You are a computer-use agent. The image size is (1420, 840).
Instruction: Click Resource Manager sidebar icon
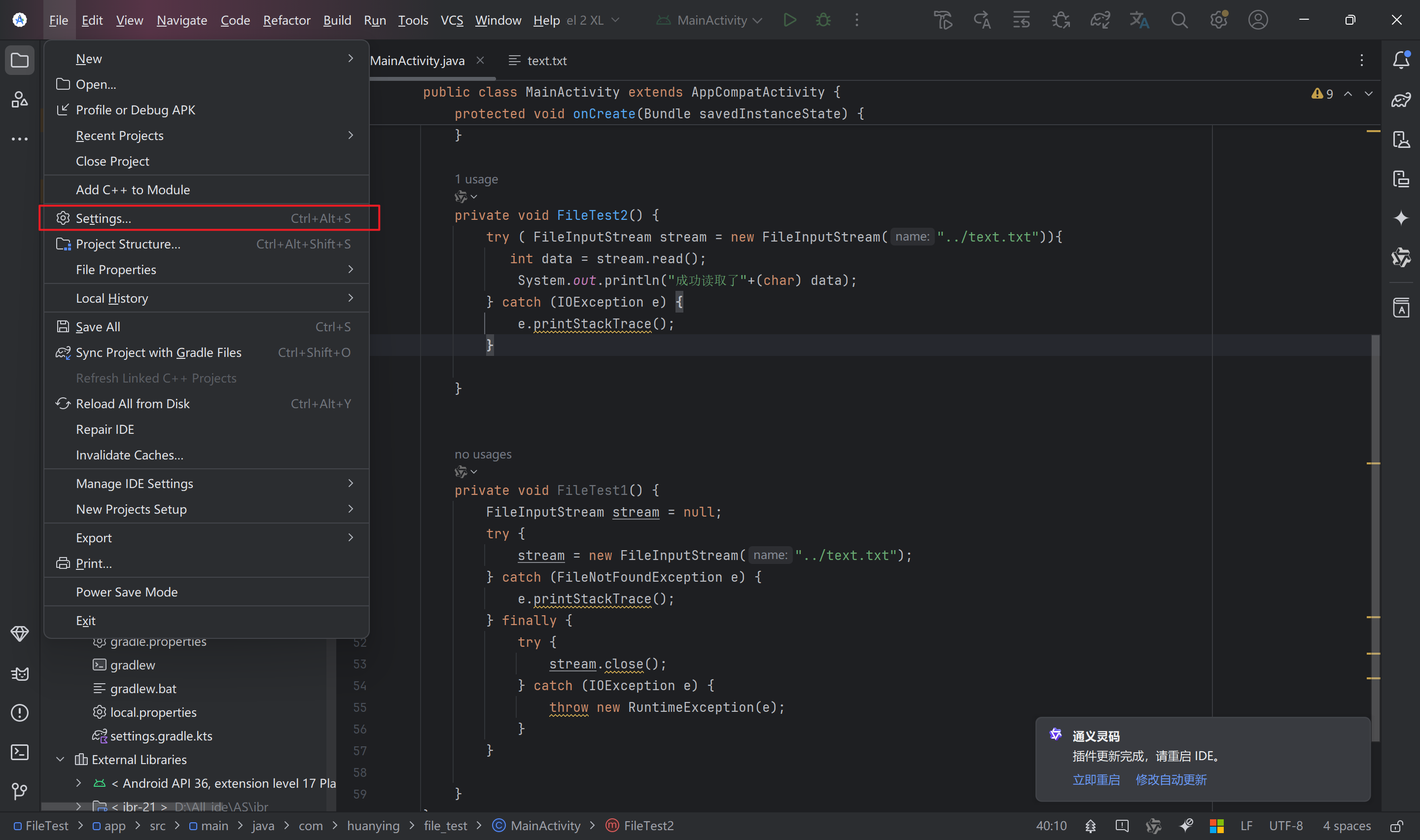(20, 100)
